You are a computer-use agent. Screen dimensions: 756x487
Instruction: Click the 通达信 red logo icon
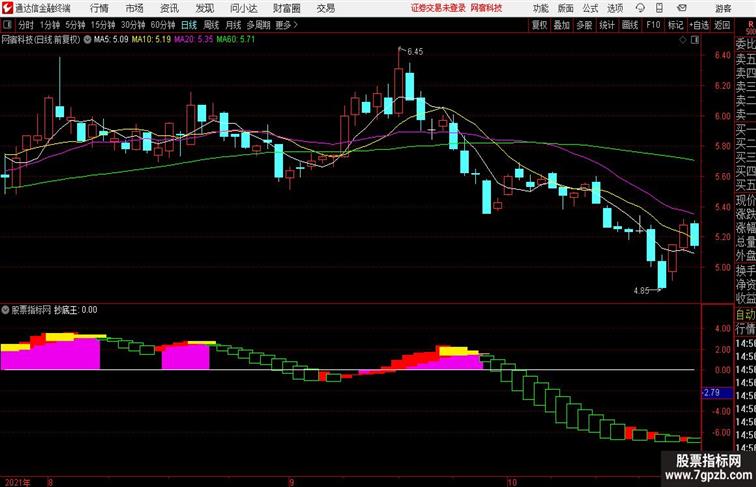(7, 8)
